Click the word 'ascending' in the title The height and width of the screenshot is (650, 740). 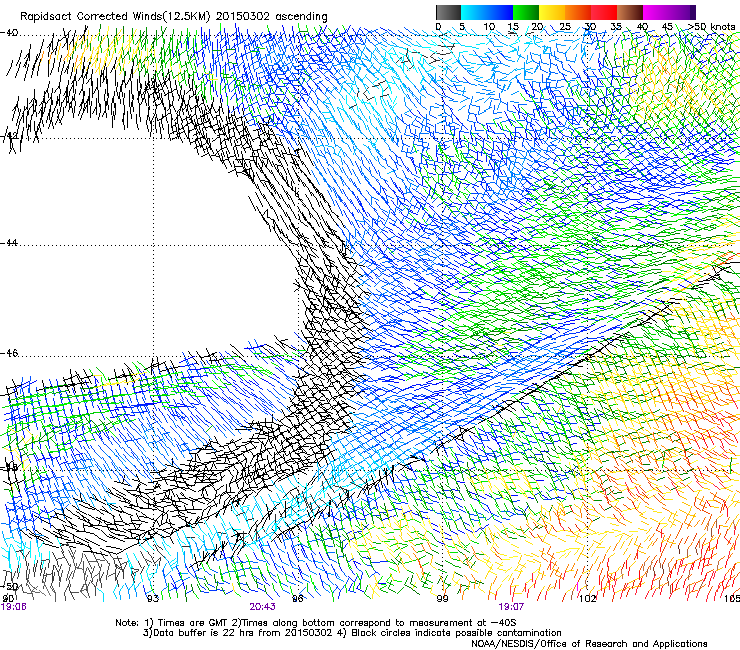pyautogui.click(x=301, y=17)
